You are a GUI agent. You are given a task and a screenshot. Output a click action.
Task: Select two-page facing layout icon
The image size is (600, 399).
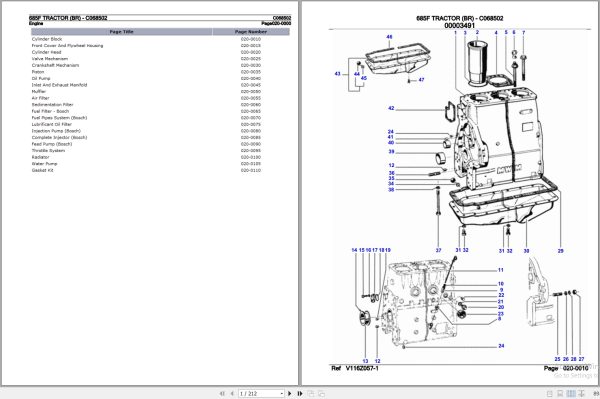pyautogui.click(x=571, y=393)
